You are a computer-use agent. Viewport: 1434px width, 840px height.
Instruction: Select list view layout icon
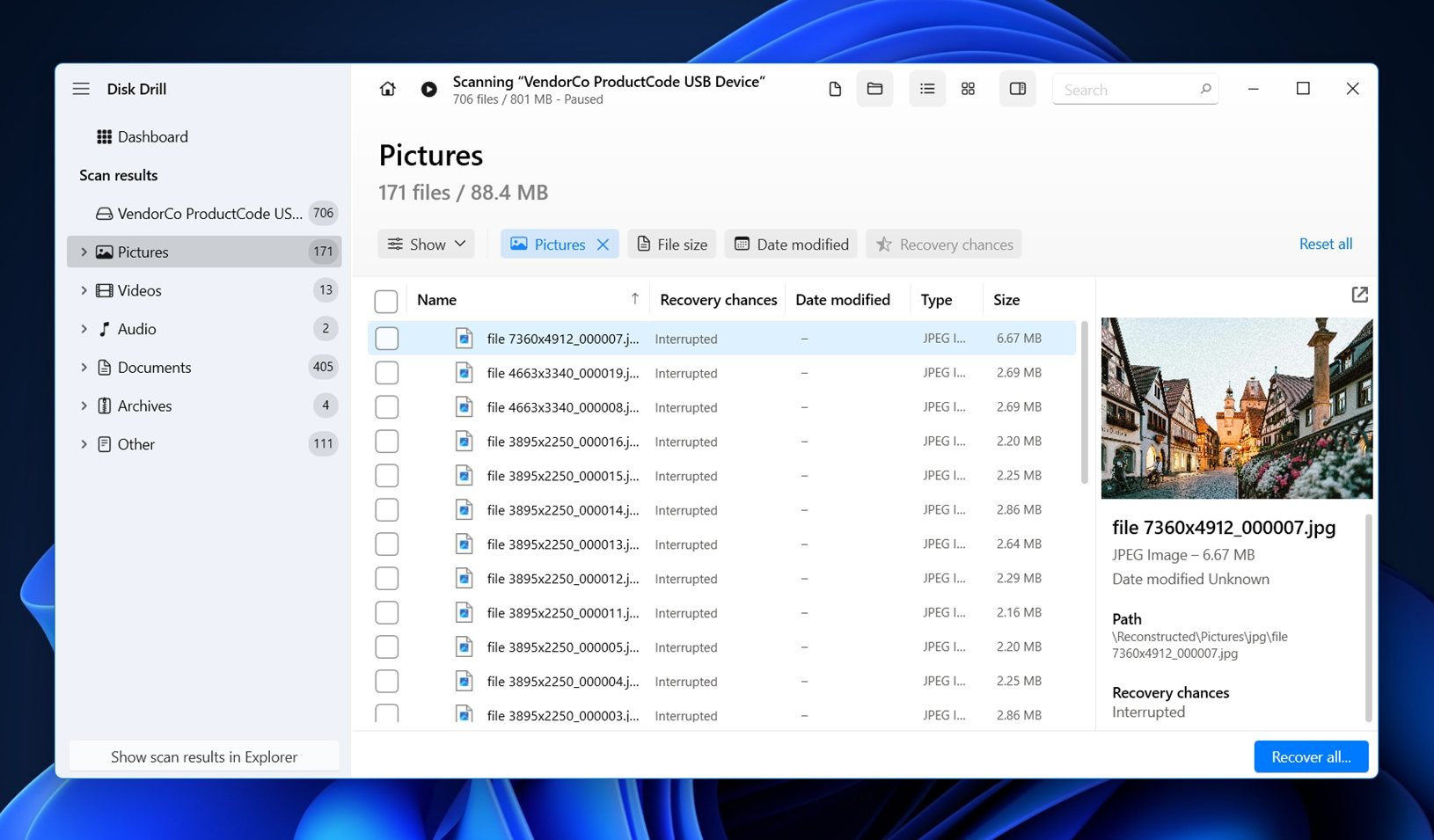point(927,89)
